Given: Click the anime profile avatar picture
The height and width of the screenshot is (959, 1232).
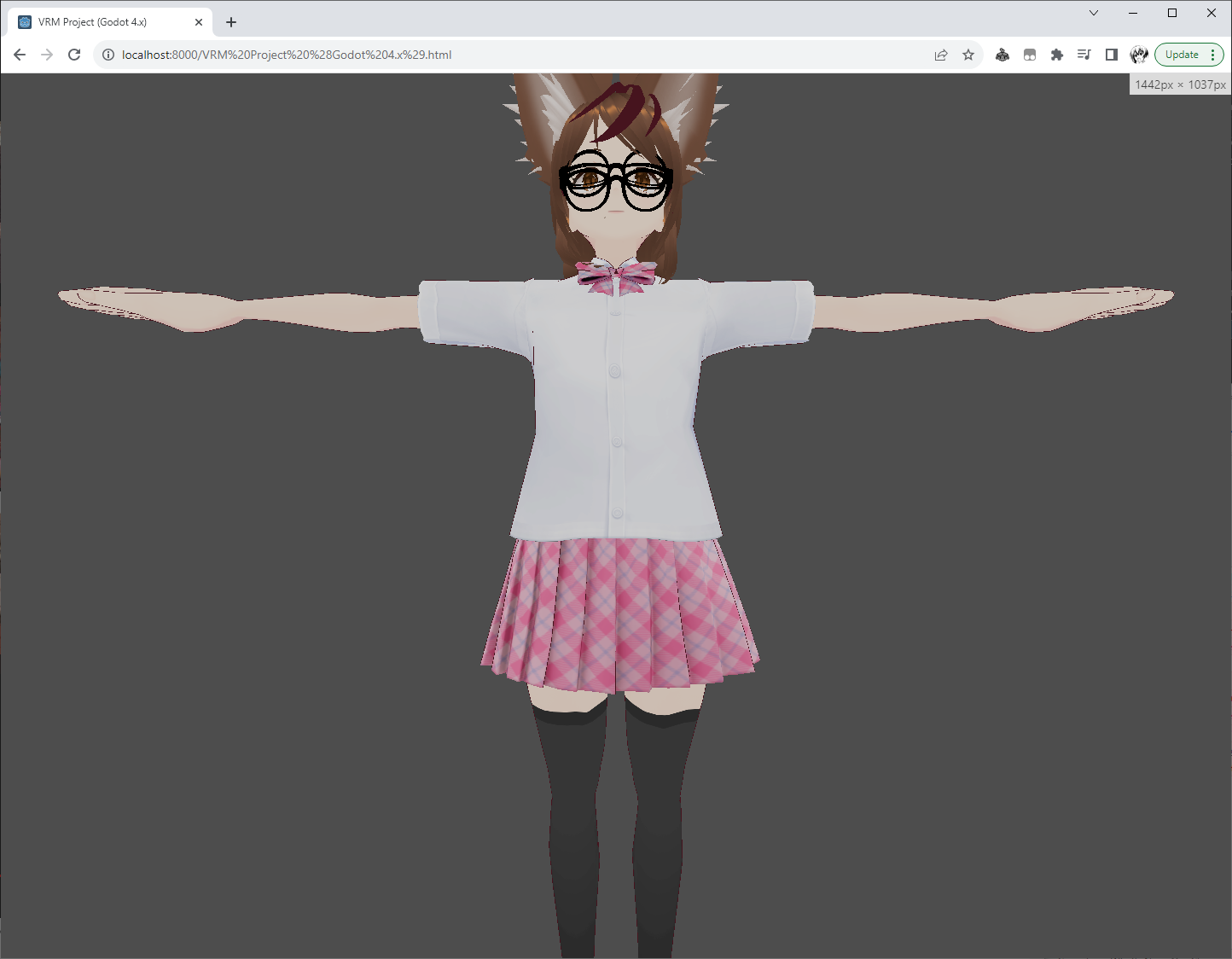Looking at the screenshot, I should click(x=1139, y=54).
